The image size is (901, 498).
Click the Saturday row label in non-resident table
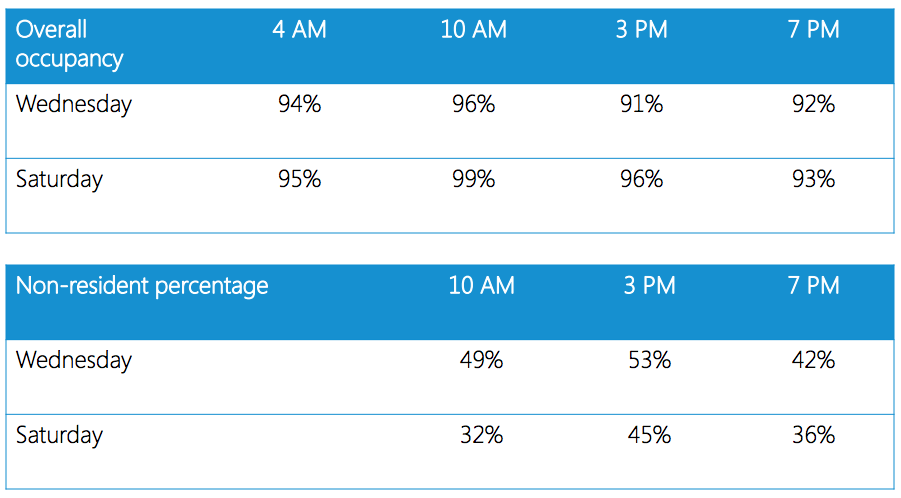tap(59, 436)
